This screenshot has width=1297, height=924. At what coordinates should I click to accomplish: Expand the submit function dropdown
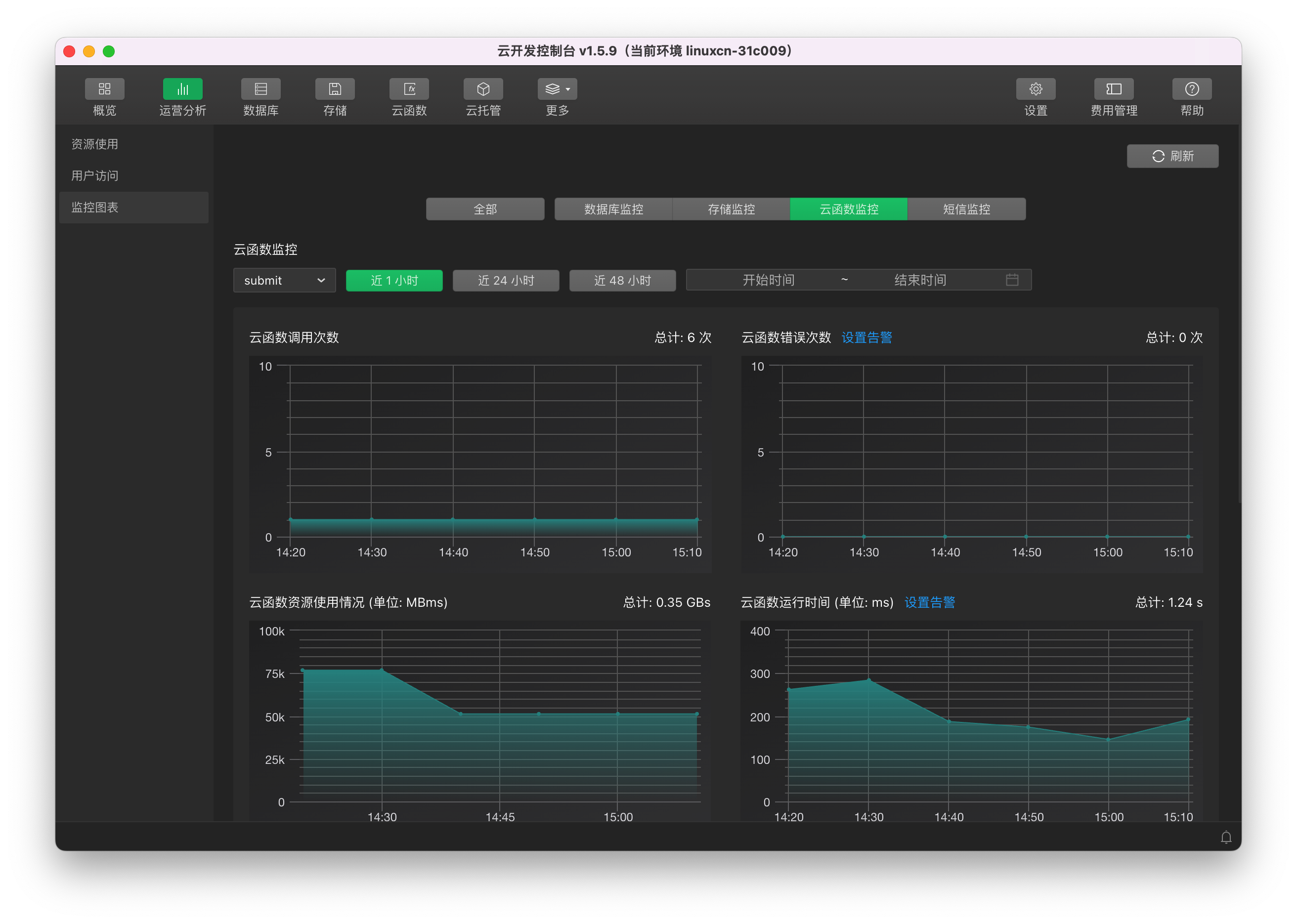(x=284, y=281)
